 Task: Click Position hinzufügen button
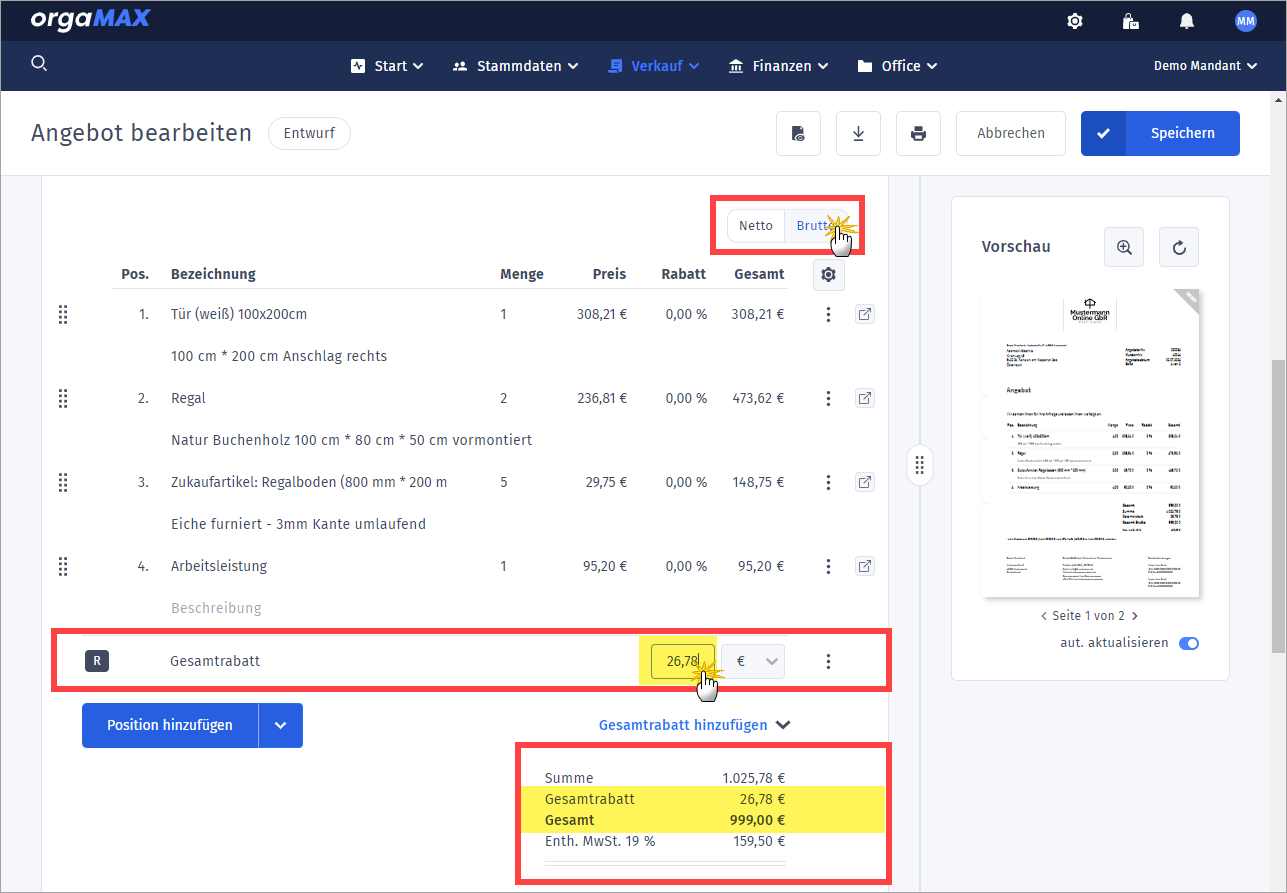[170, 725]
